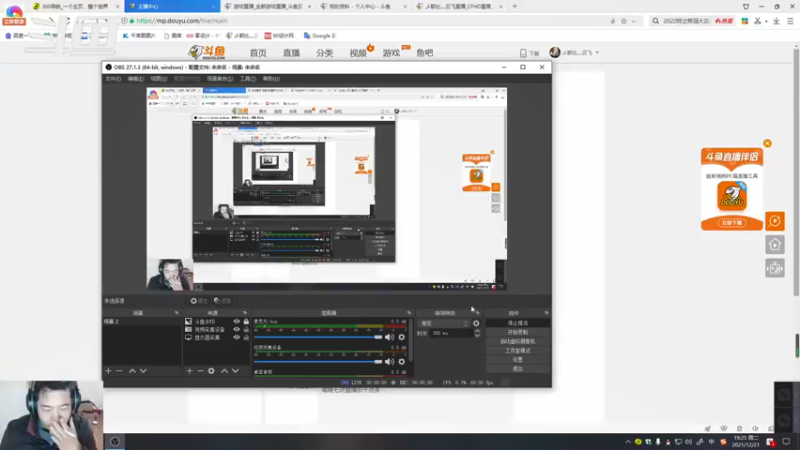Click the Douyu logo in site header
Screen dimensions: 800x450
[207, 52]
